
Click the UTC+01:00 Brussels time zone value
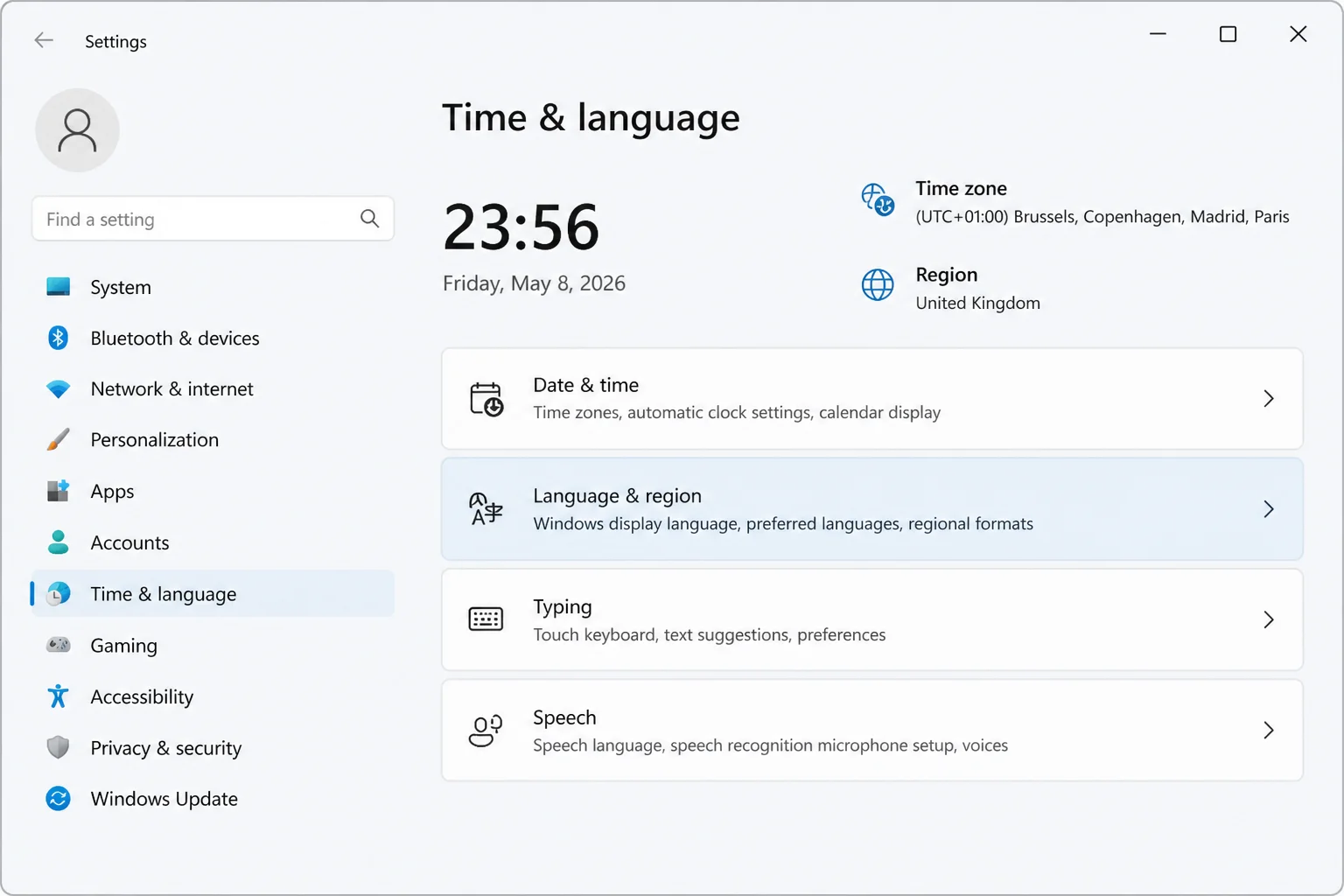[x=1102, y=217]
